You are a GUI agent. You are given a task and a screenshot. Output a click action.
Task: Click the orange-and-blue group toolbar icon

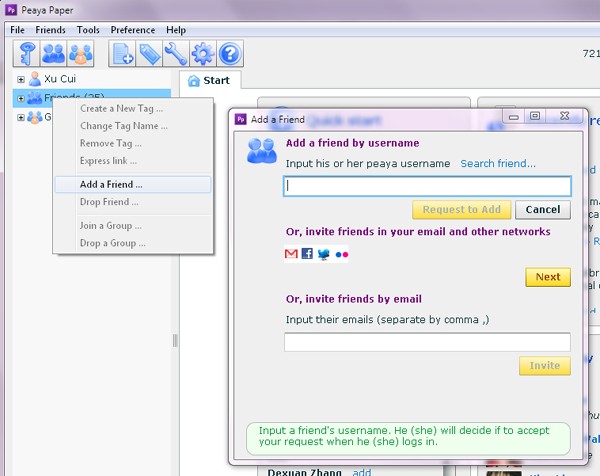(80, 54)
